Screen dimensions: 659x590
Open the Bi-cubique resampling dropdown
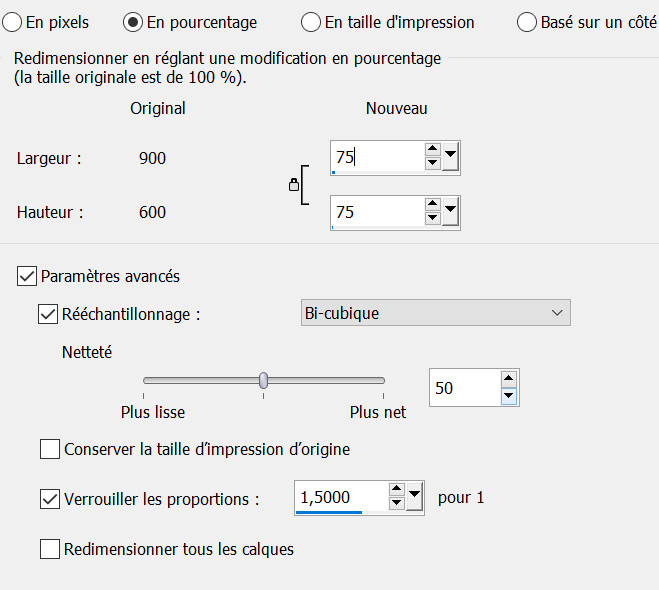click(435, 313)
